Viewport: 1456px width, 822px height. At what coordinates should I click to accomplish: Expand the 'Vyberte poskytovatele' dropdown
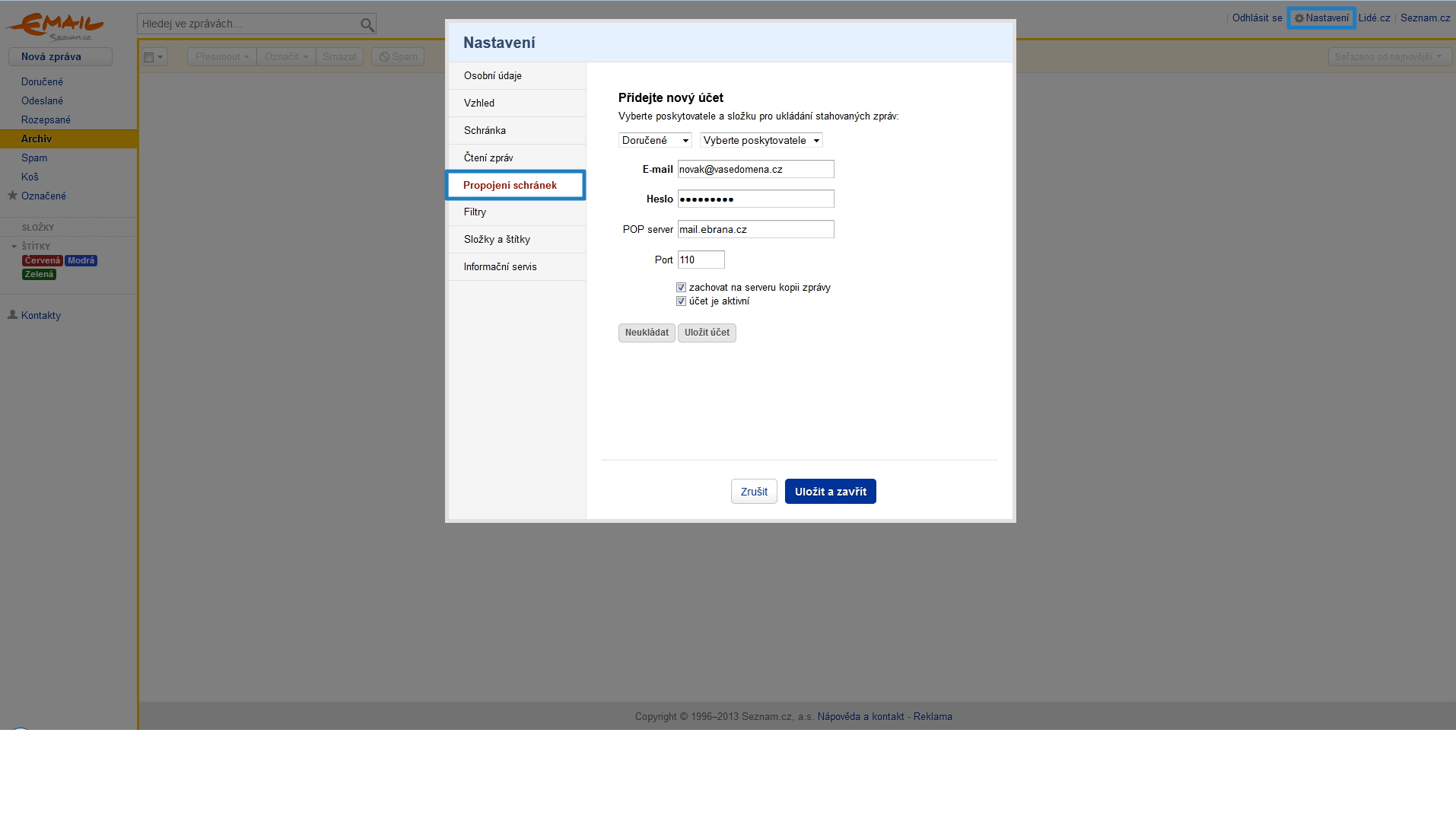(761, 141)
